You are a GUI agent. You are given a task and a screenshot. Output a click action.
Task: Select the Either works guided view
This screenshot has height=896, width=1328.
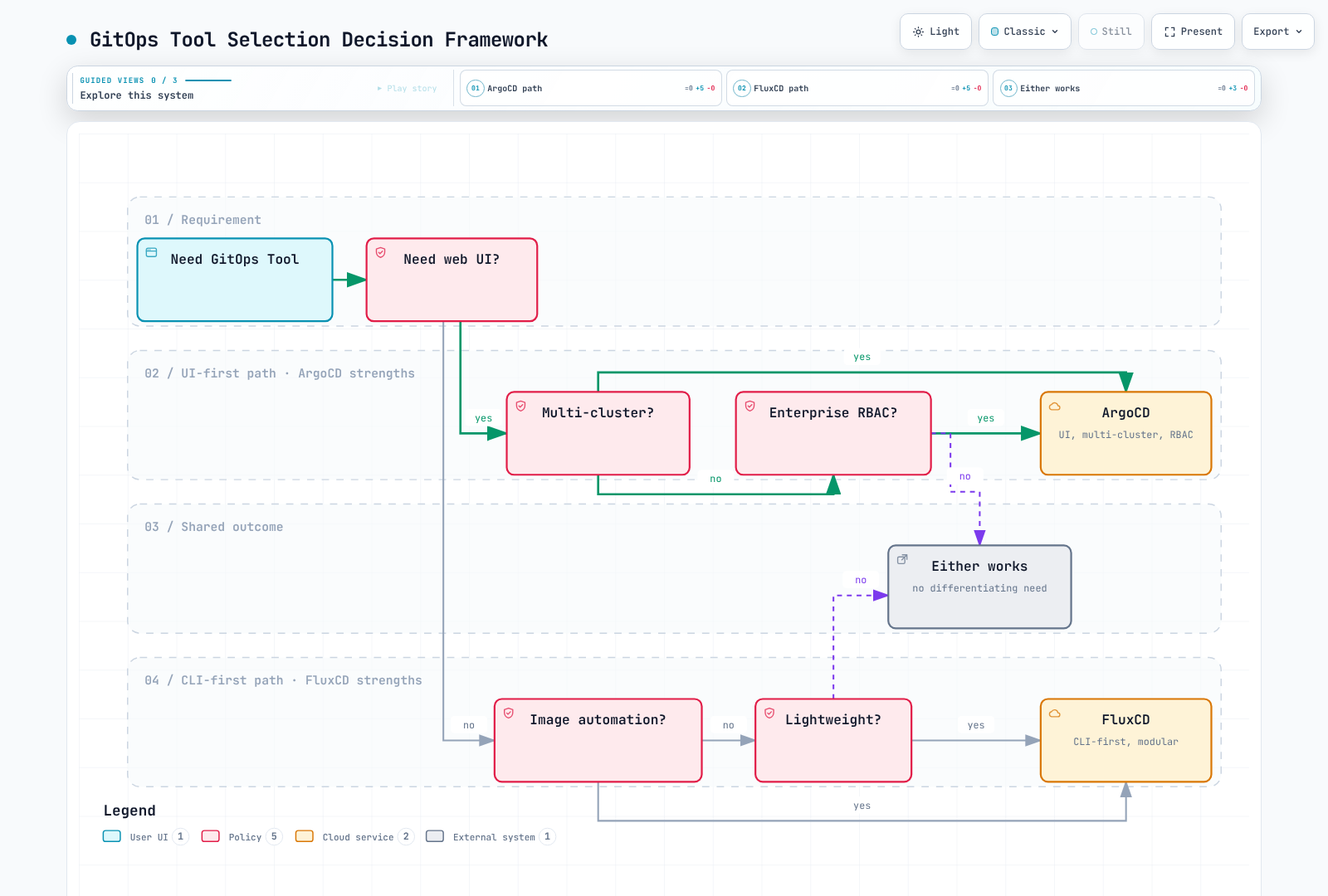tap(1124, 88)
